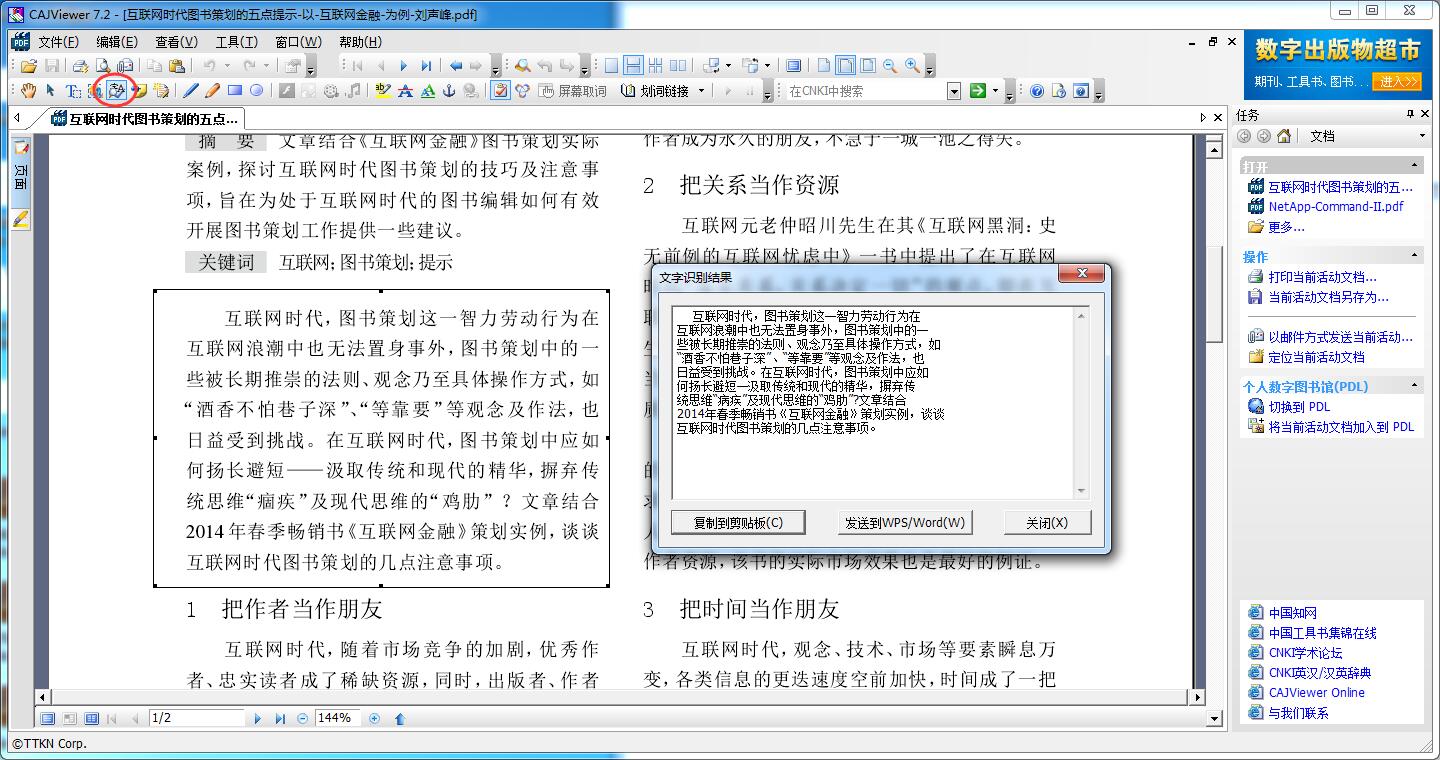Collapse the 操作 section in task pane
1440x760 pixels.
(1416, 255)
